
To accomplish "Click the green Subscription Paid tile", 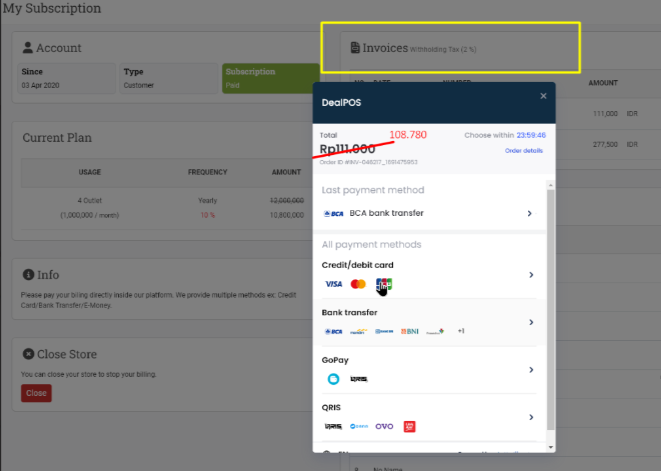I will pos(271,78).
